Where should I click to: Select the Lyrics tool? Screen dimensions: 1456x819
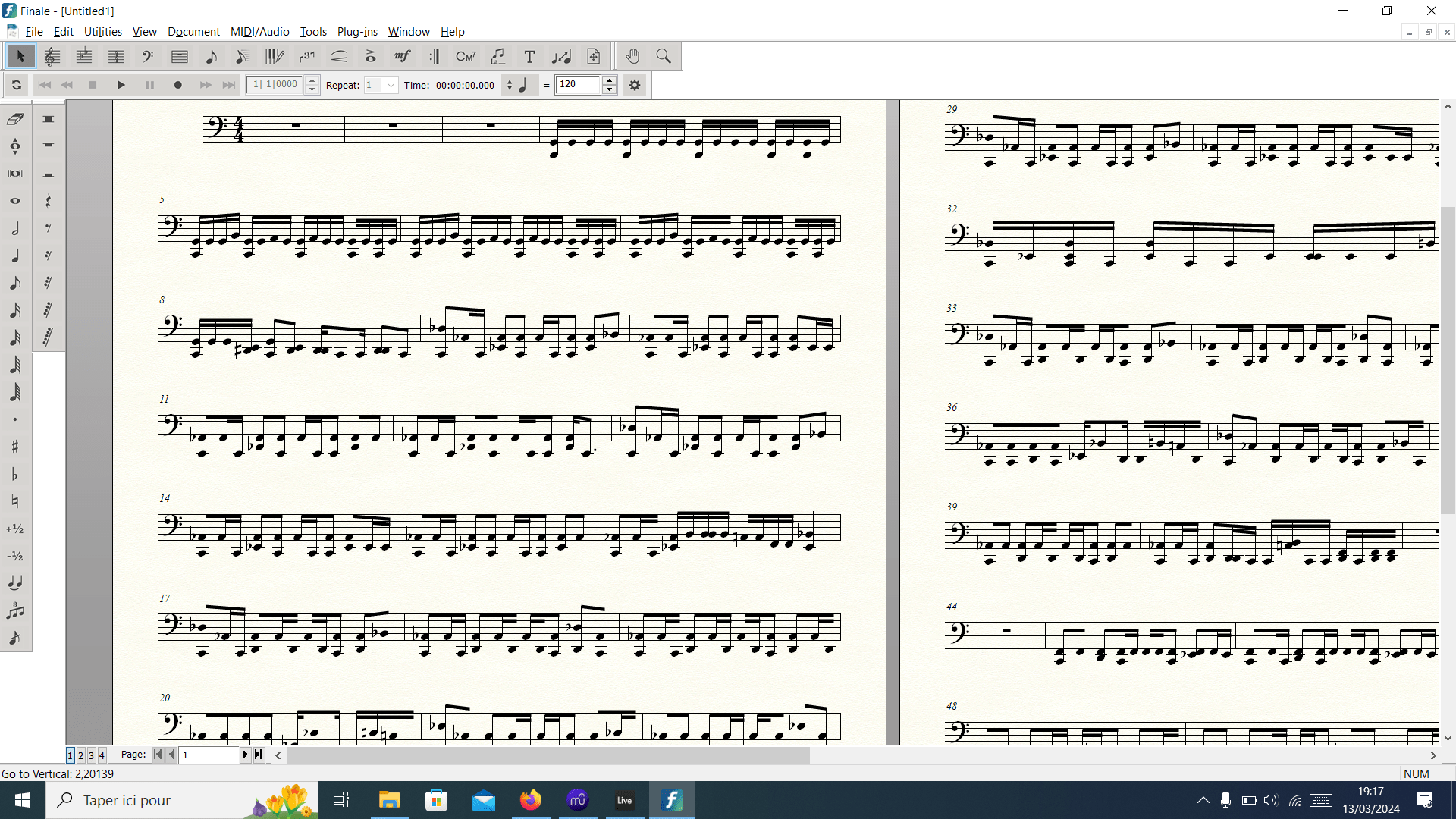(x=497, y=56)
